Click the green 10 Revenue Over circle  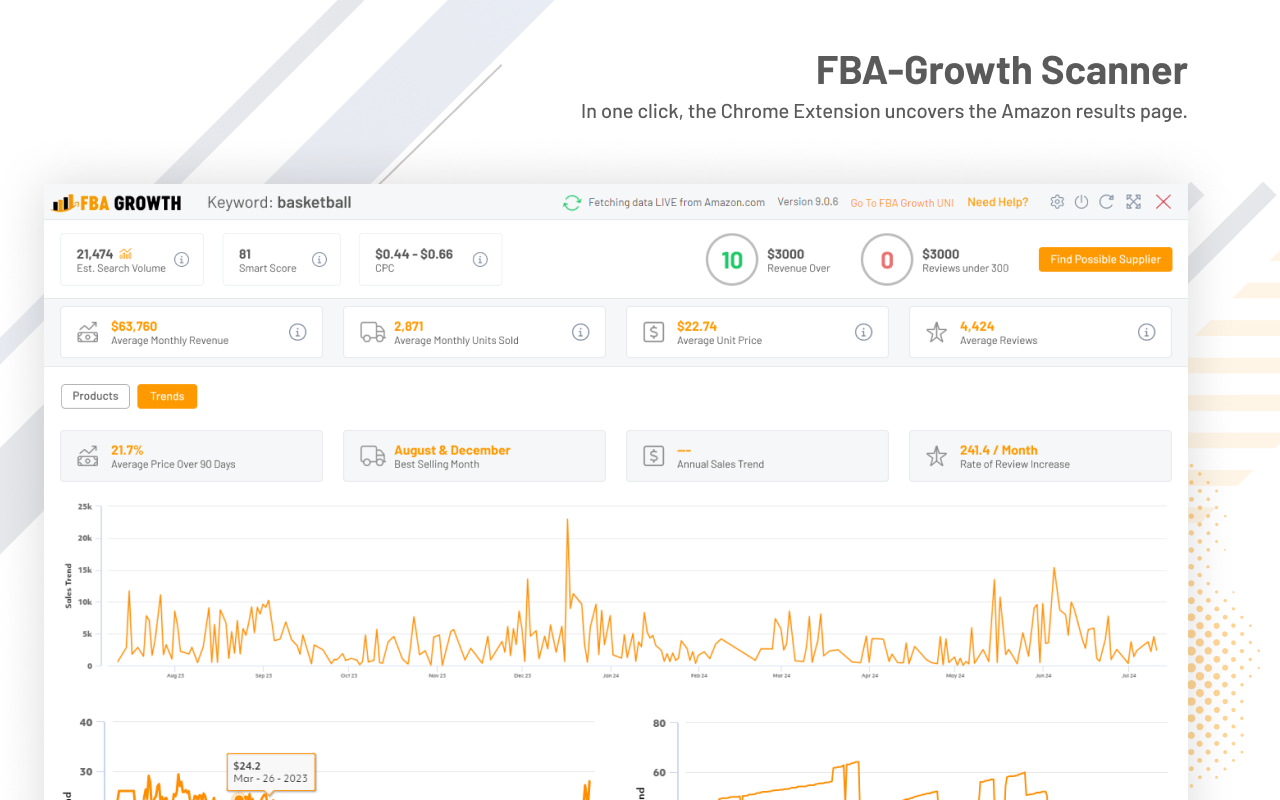732,260
